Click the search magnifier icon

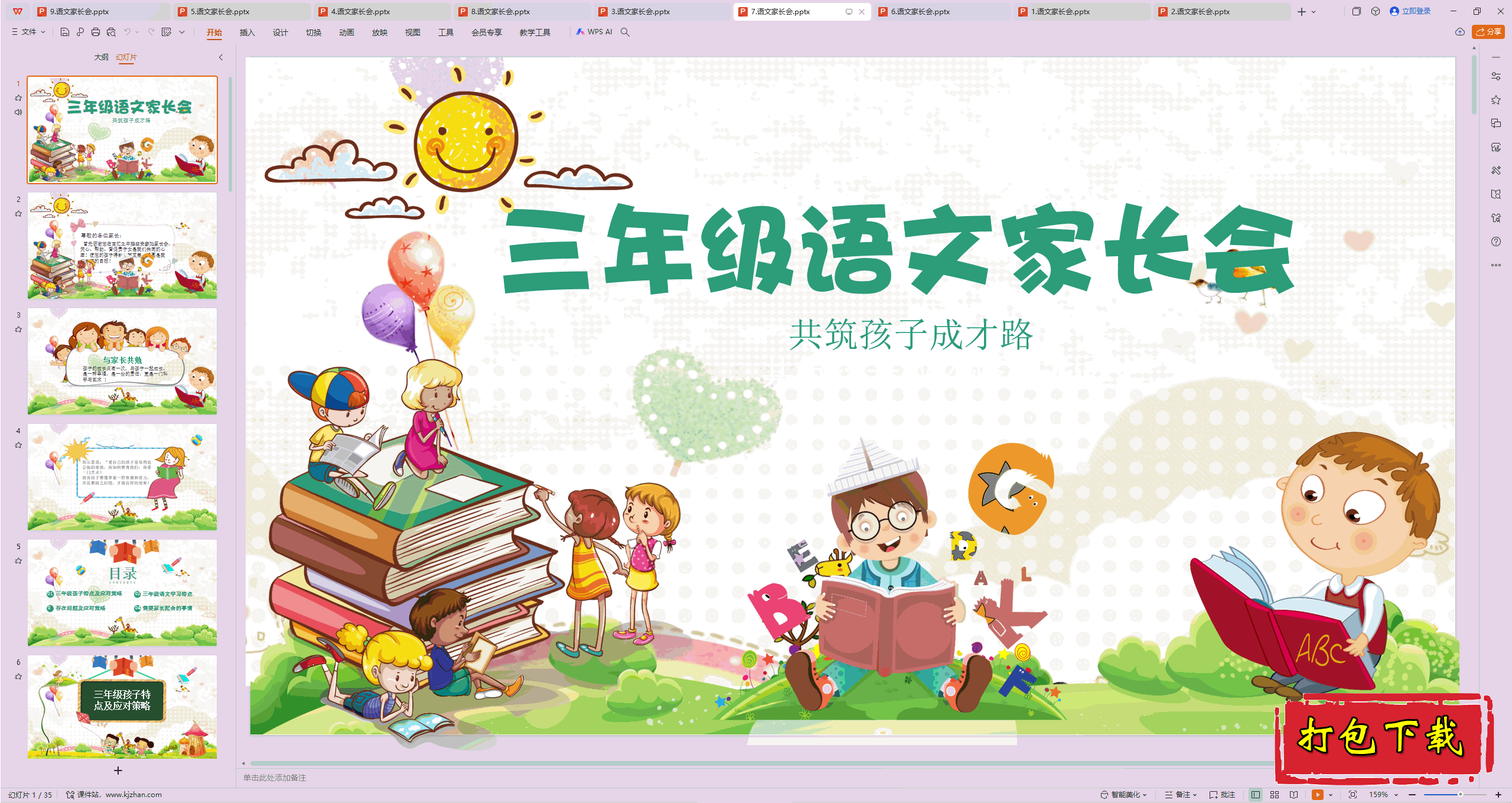pyautogui.click(x=625, y=32)
